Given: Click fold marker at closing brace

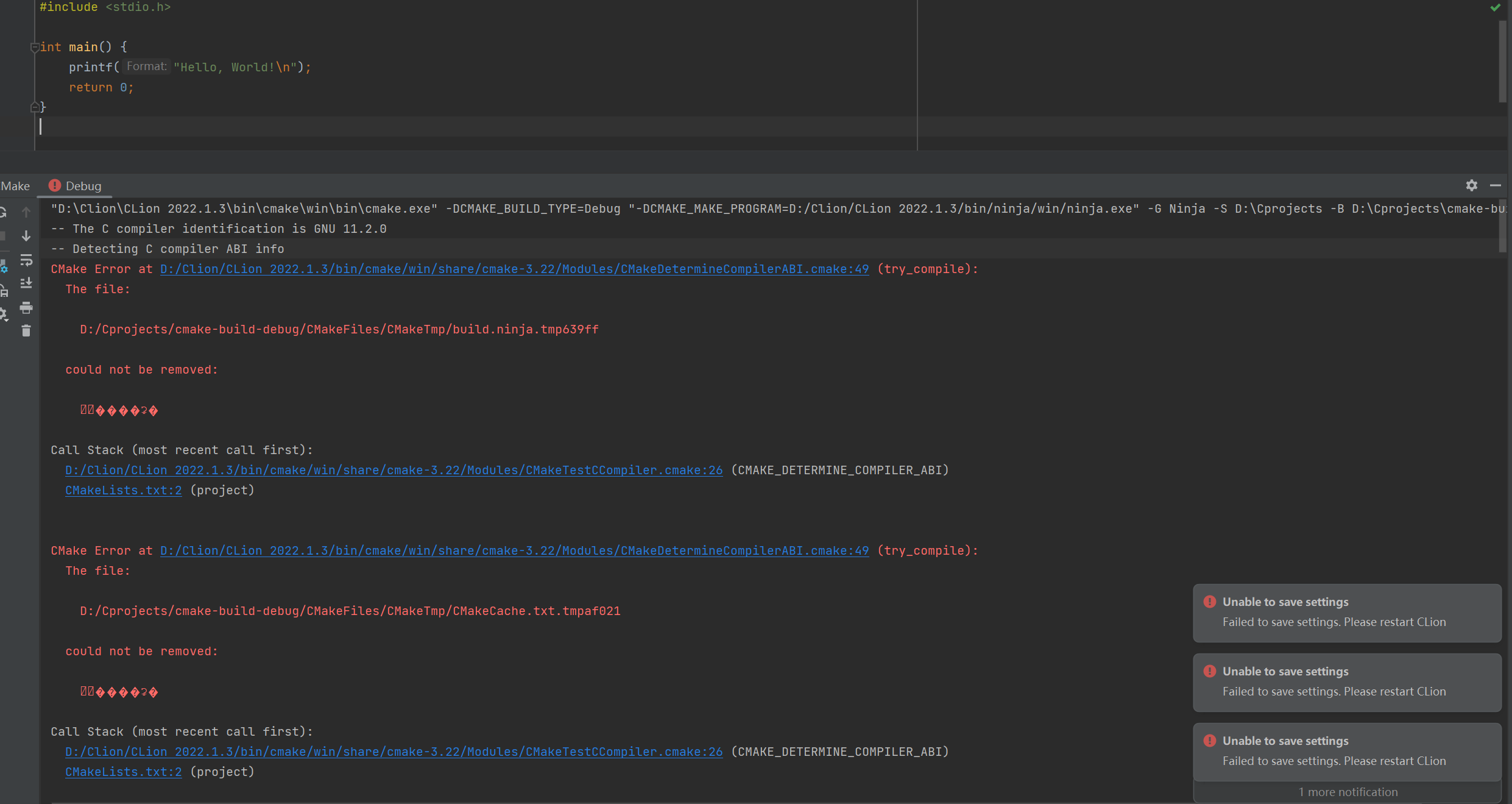Looking at the screenshot, I should (35, 107).
